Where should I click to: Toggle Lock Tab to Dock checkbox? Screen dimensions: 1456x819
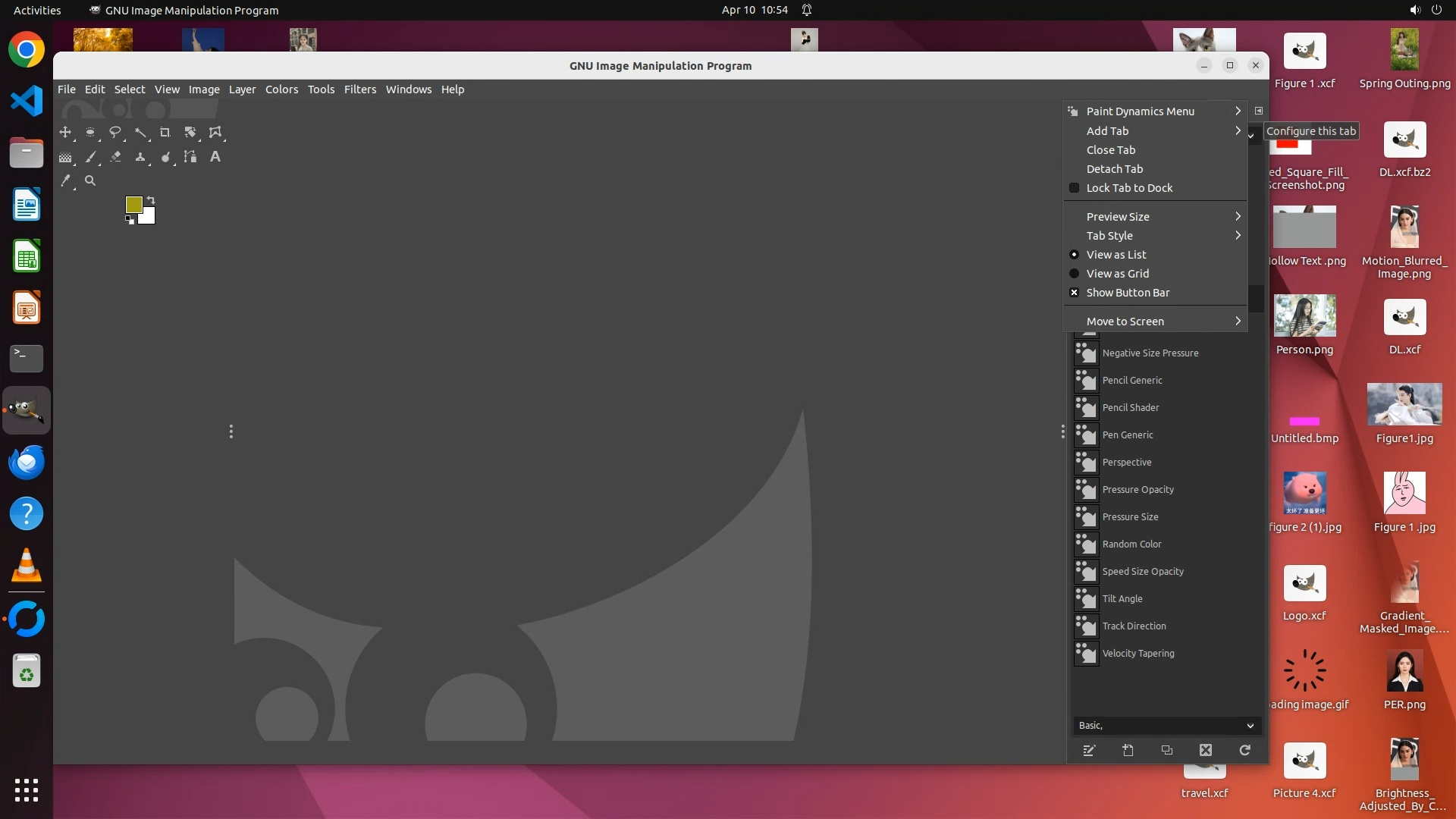coord(1129,188)
